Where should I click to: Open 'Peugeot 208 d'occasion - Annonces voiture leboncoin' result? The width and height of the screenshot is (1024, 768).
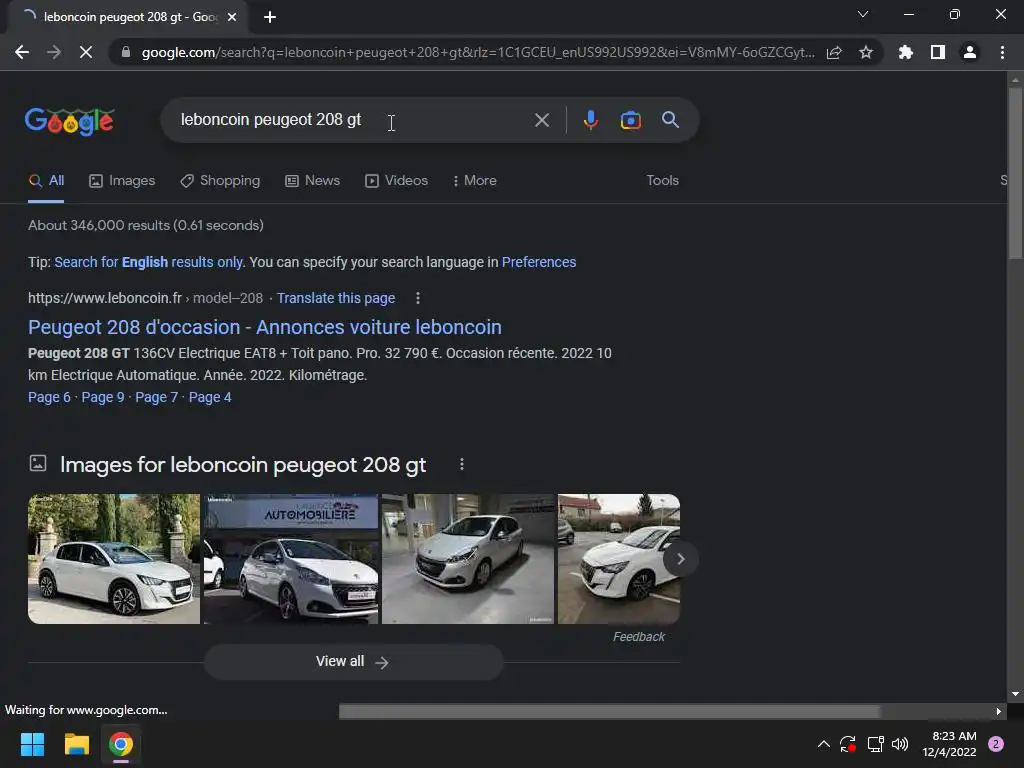[x=264, y=327]
